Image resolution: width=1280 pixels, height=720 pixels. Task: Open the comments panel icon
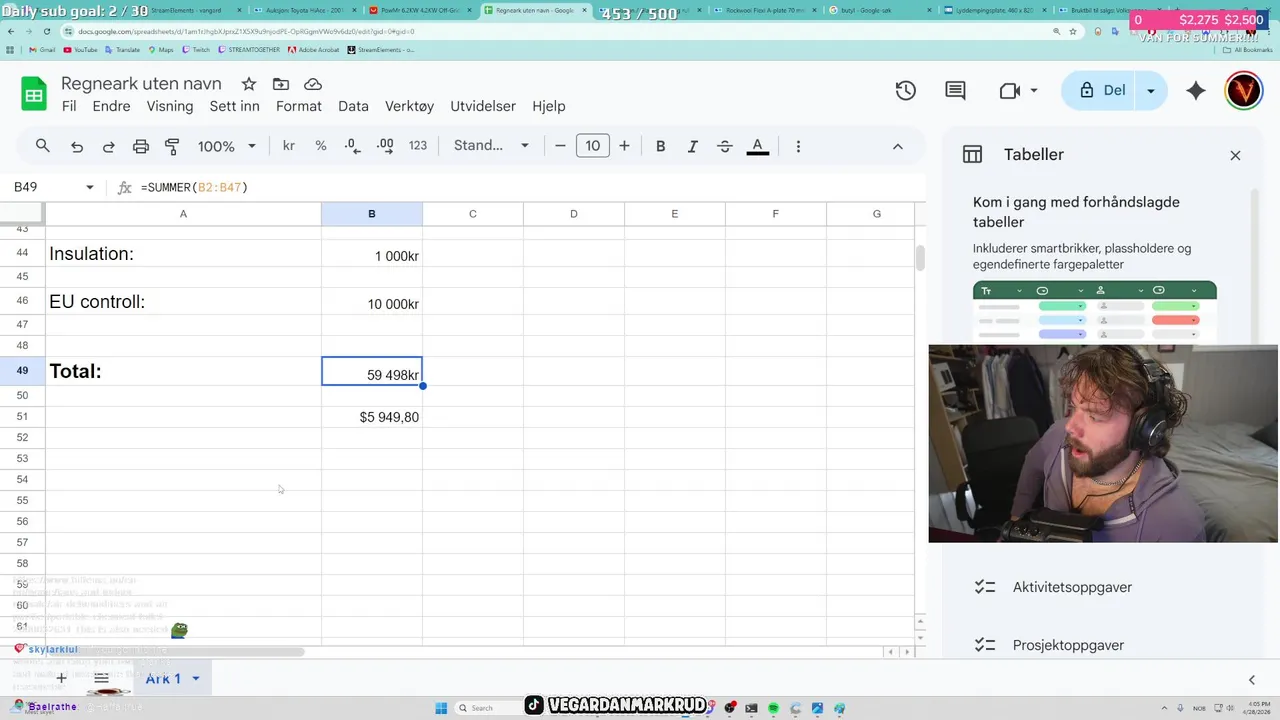(x=955, y=90)
